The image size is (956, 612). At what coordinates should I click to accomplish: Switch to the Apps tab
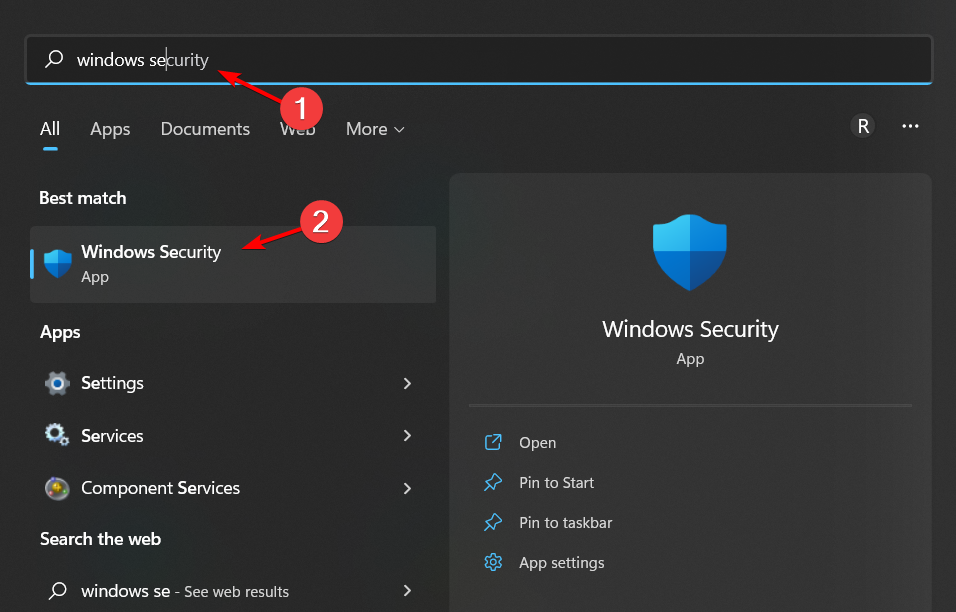point(110,129)
